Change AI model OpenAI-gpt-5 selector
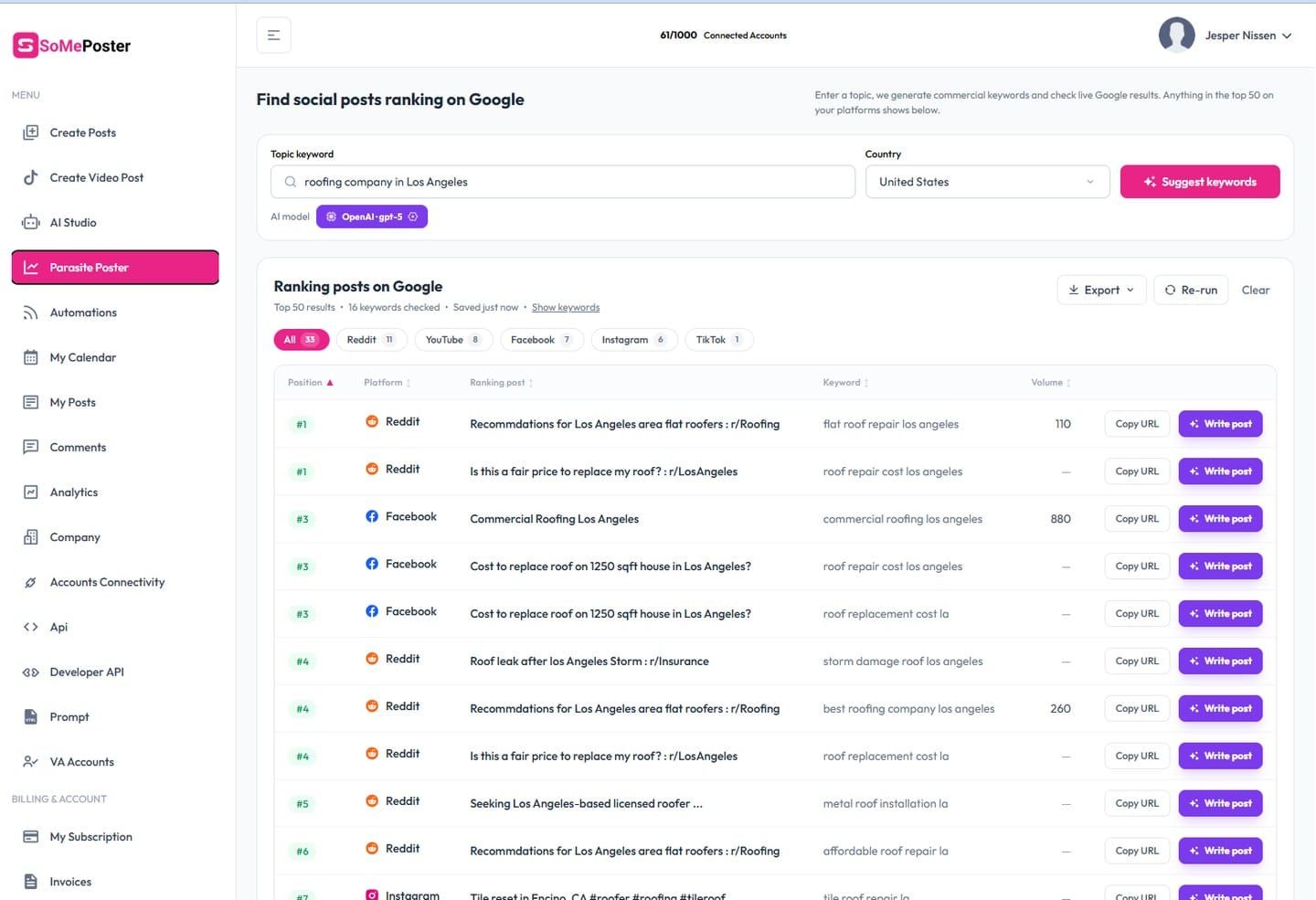The height and width of the screenshot is (900, 1316). 372,217
